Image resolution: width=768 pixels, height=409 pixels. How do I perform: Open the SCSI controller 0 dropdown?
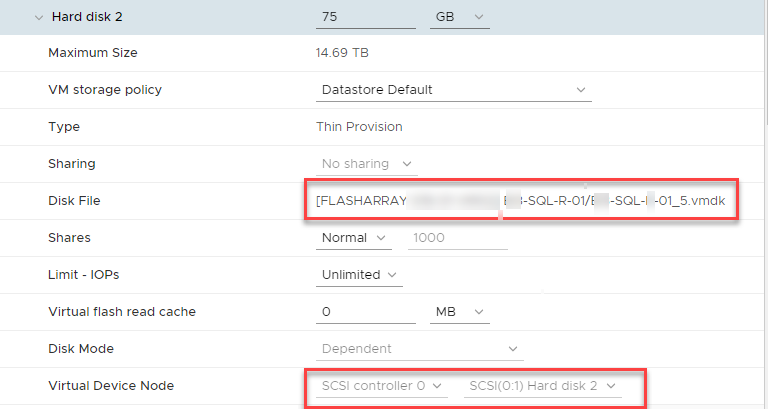[382, 386]
